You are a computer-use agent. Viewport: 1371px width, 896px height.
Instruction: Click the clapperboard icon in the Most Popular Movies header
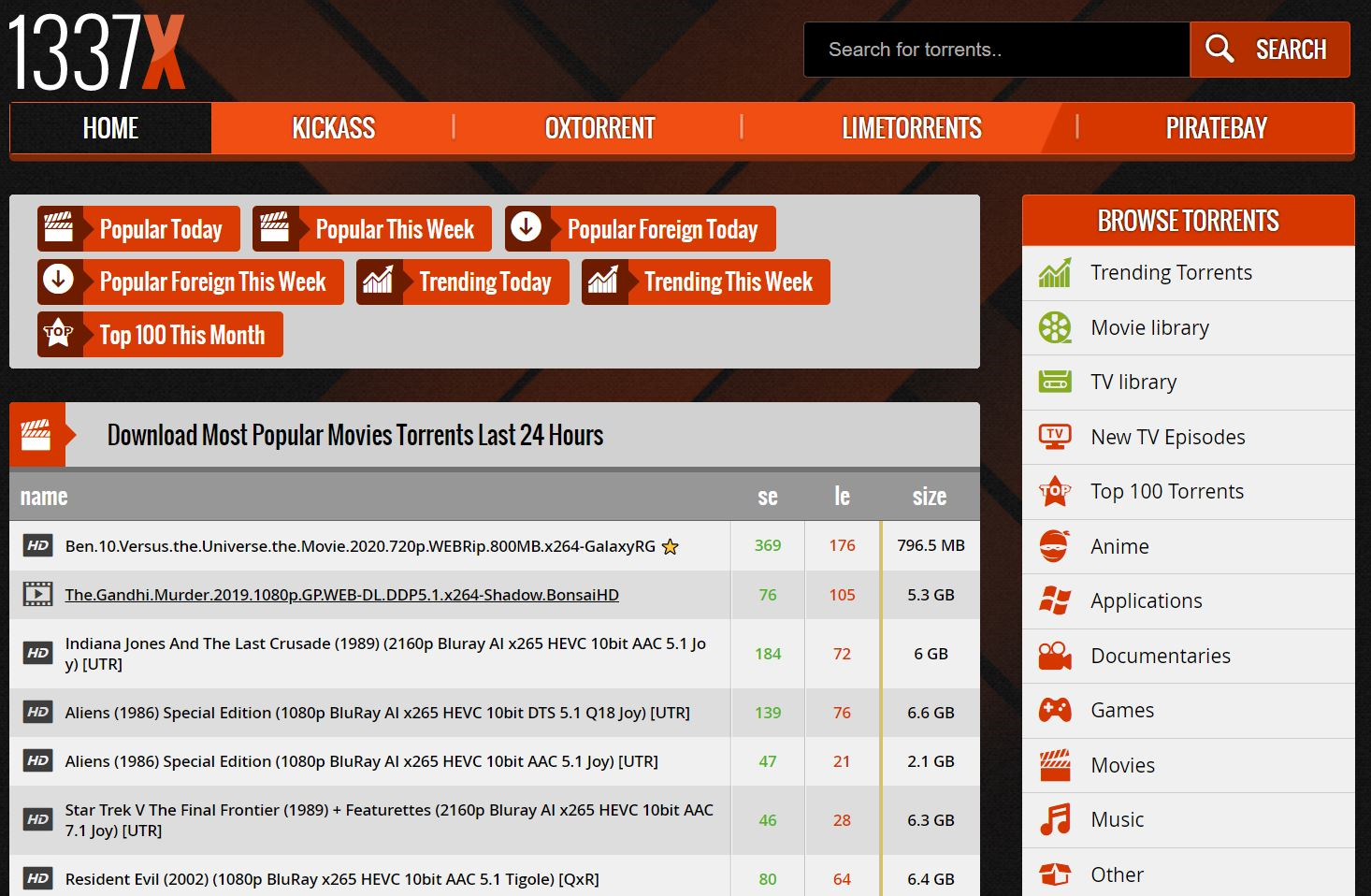coord(36,434)
